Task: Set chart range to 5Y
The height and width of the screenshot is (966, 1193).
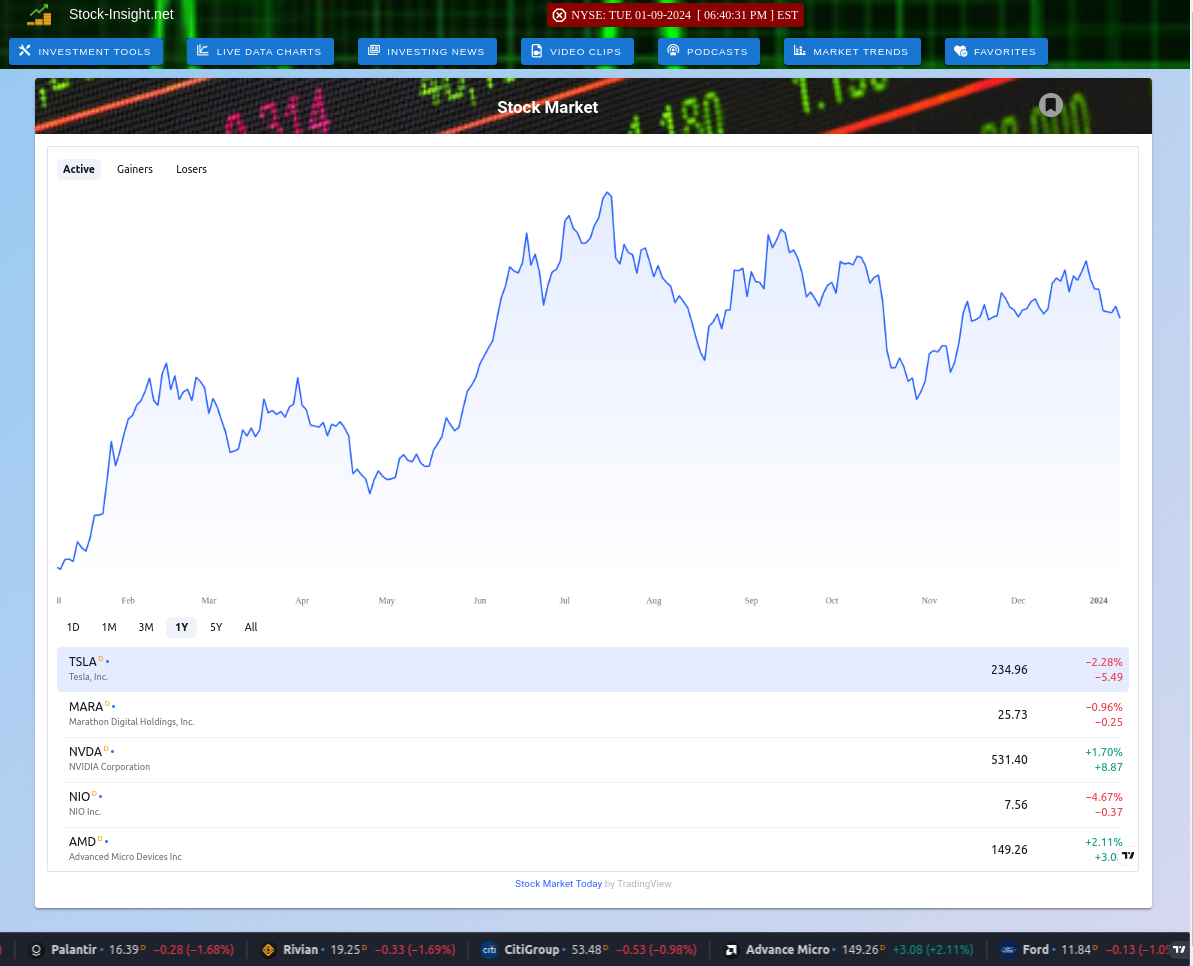Action: (x=216, y=627)
